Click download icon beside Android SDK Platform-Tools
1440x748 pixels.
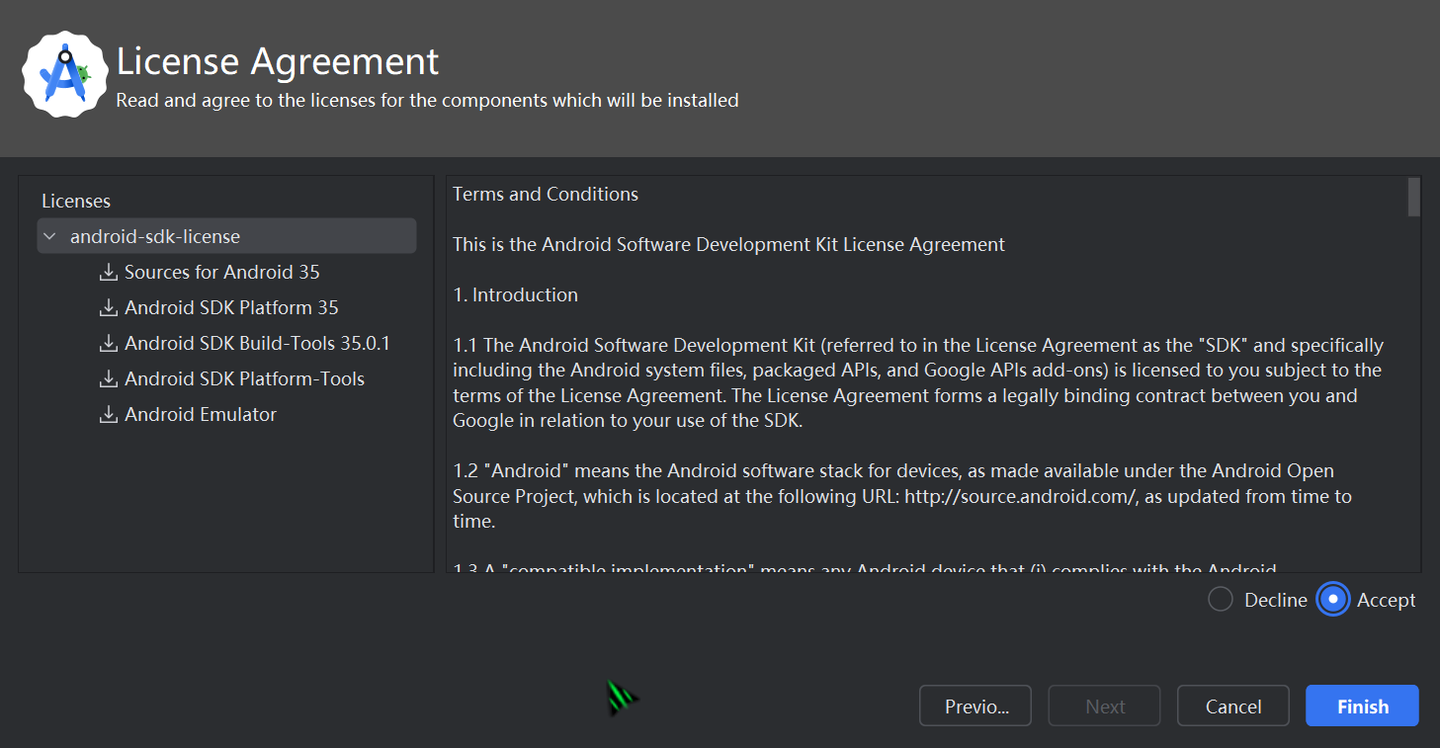pos(108,379)
